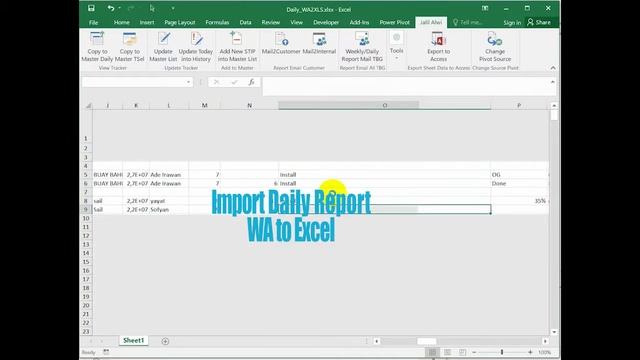
Task: Open the File tab
Action: point(93,22)
